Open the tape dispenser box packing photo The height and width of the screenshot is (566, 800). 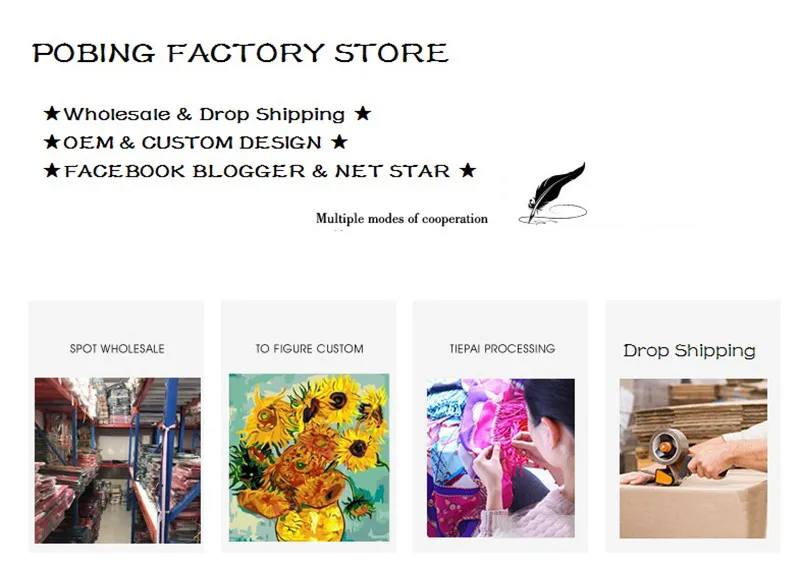pyautogui.click(x=693, y=458)
